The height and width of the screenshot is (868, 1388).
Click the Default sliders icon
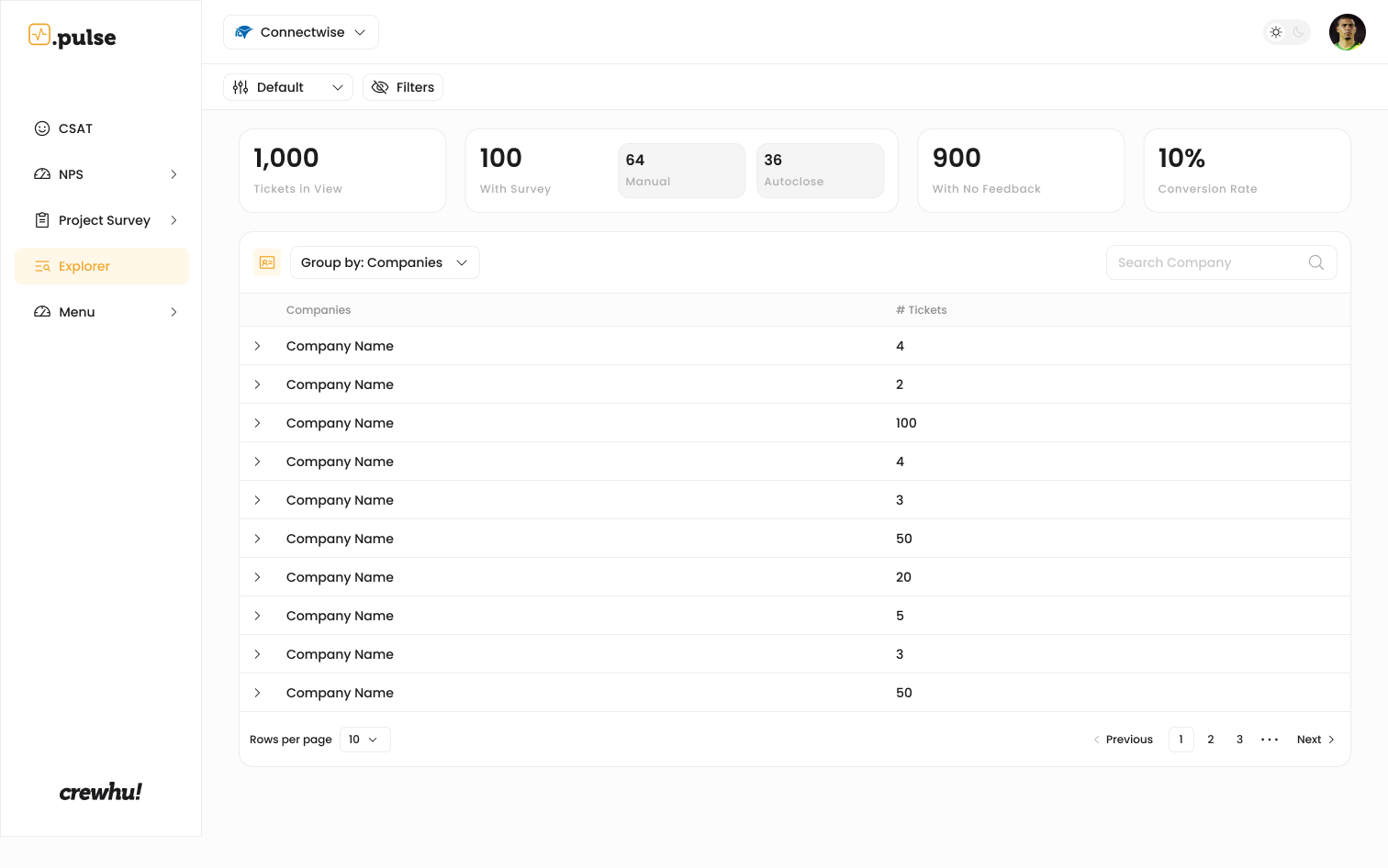click(x=241, y=87)
